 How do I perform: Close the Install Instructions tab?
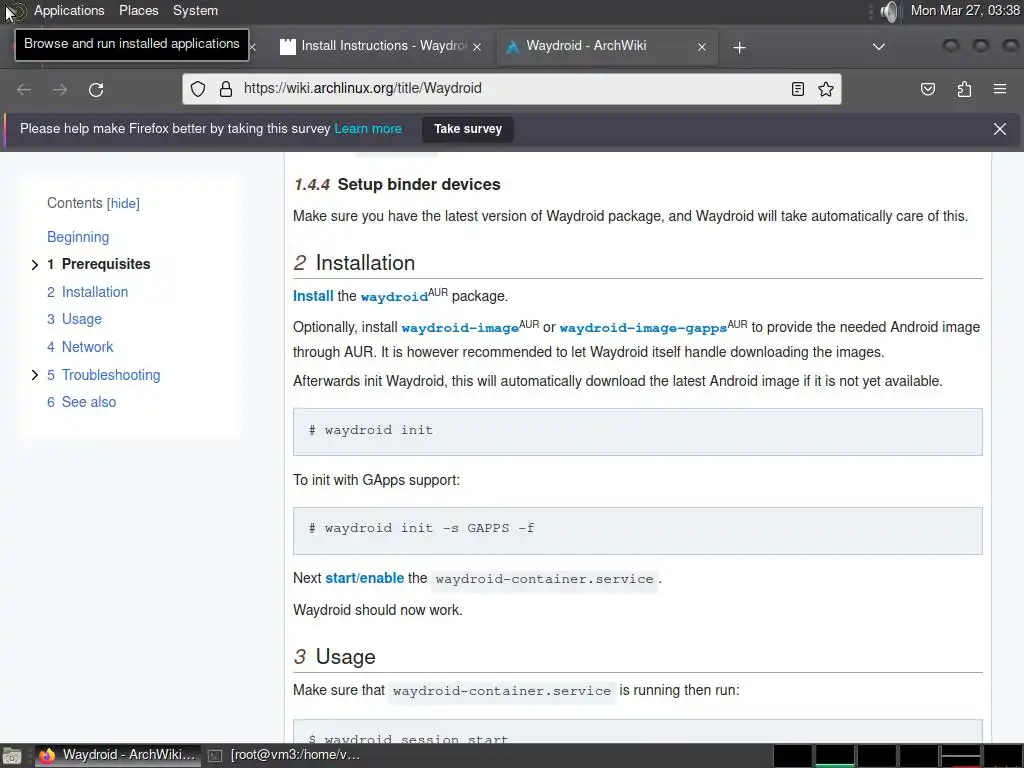click(x=477, y=47)
